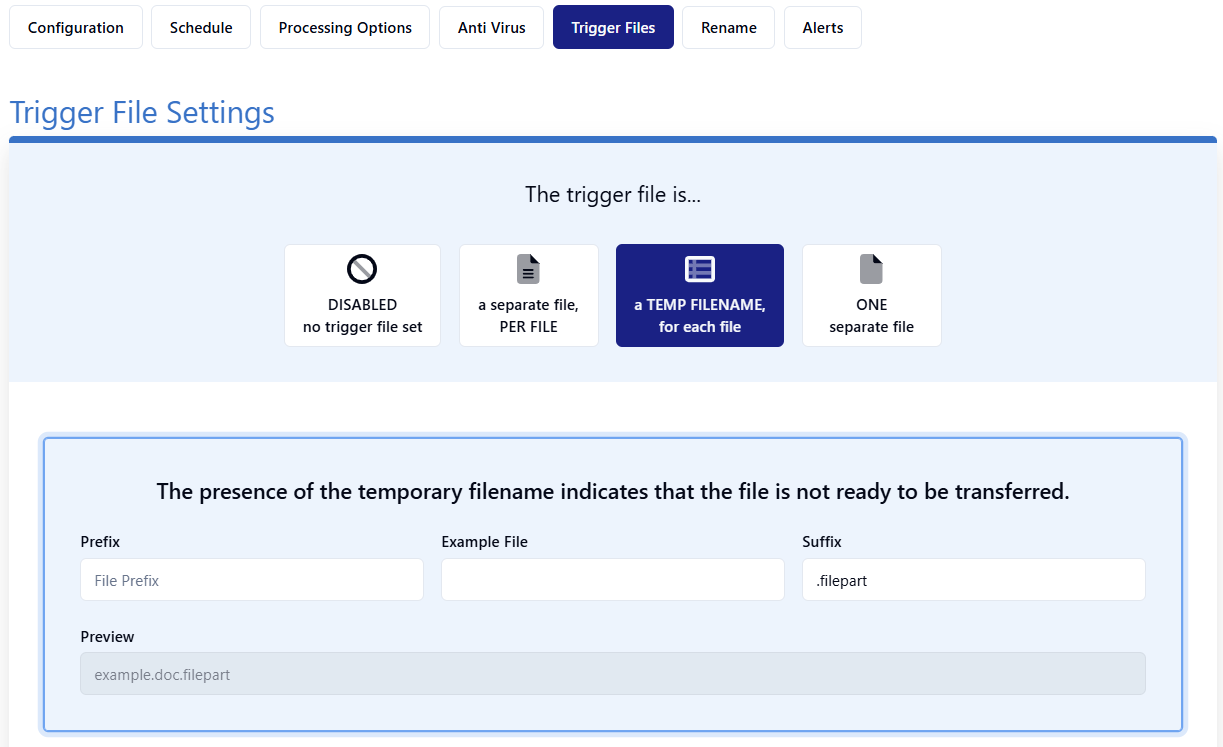Click the blank page icon above ONE
Screen dimensions: 1223x747
pyautogui.click(x=871, y=269)
